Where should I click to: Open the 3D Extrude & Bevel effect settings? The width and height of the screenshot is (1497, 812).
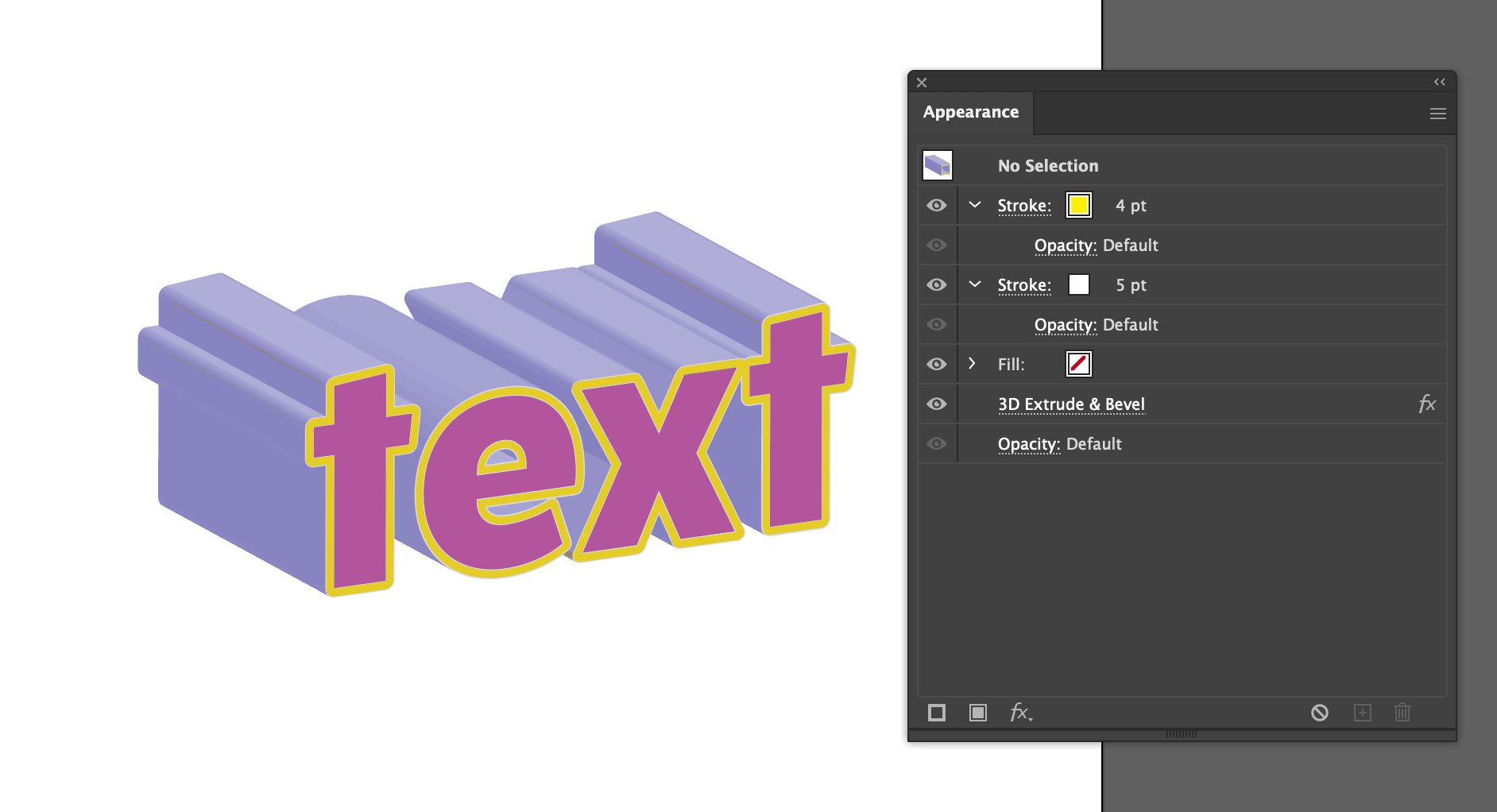coord(1071,404)
